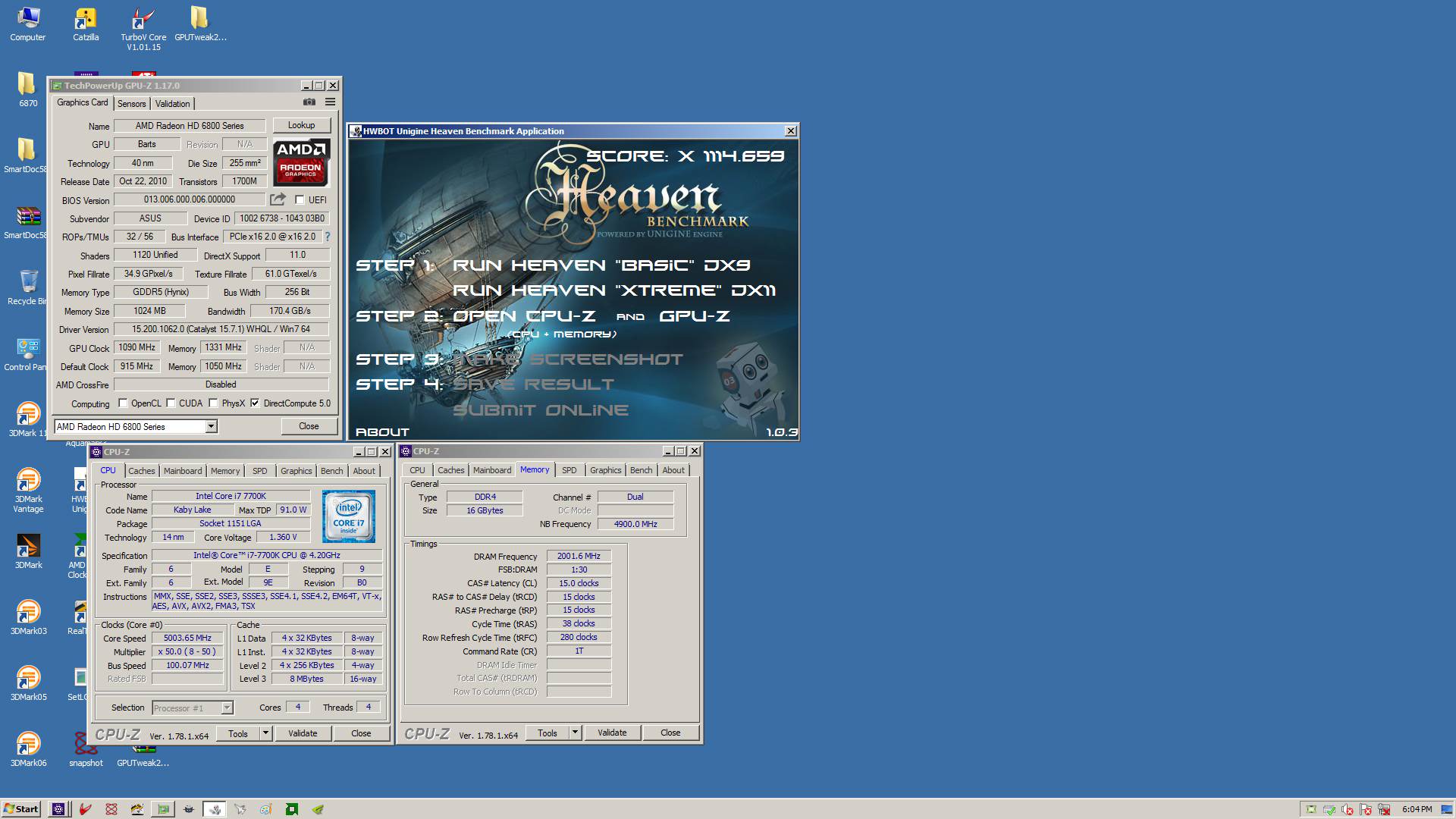Click the CPU-Z purple chip taskbar icon
The width and height of the screenshot is (1456, 819).
click(58, 809)
